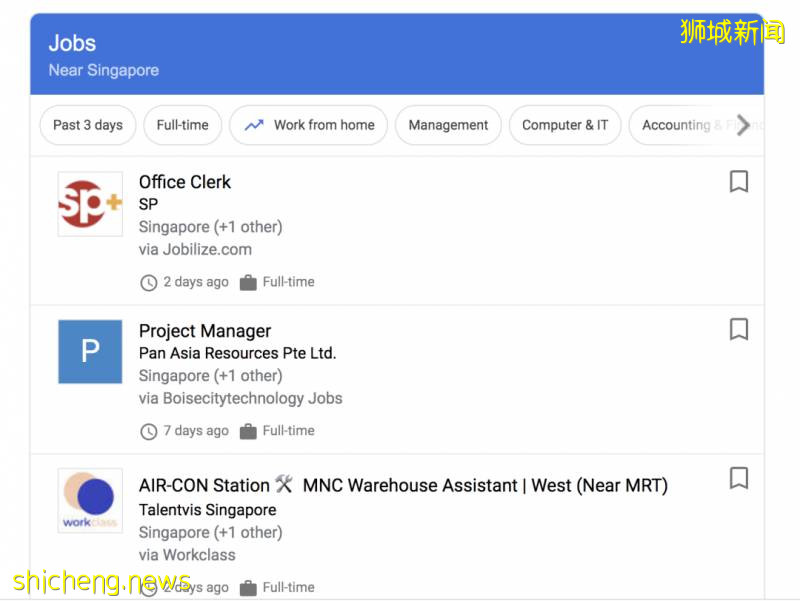Viewport: 800px width, 601px height.
Task: Click the SP company logo
Action: (x=90, y=204)
